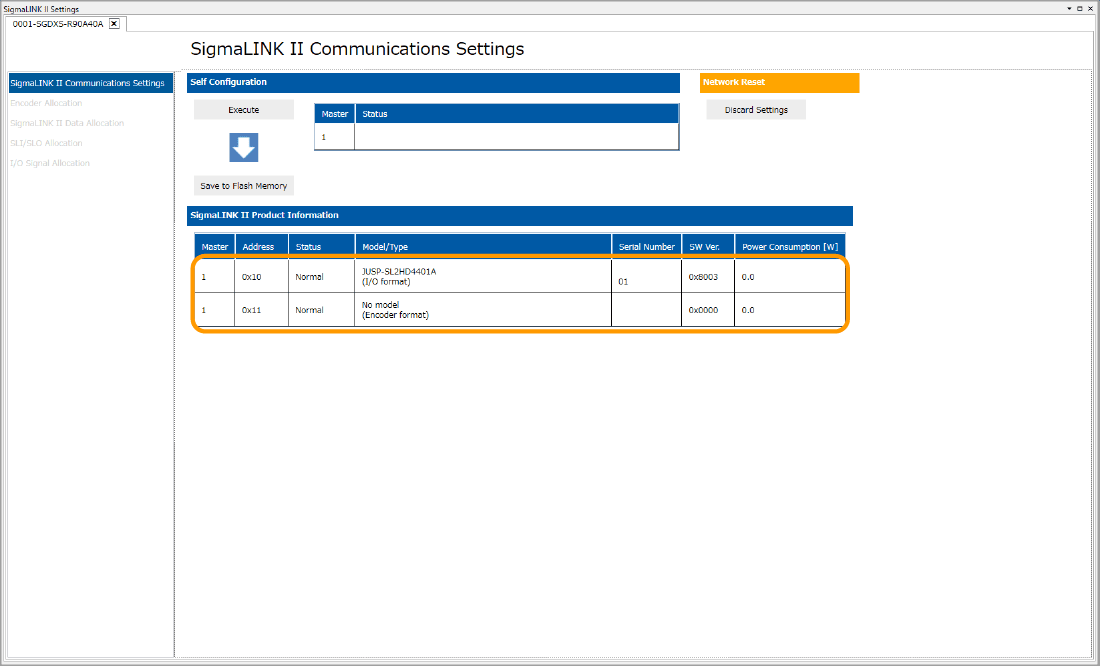Switch to I/O Signal Allocation

[50, 163]
